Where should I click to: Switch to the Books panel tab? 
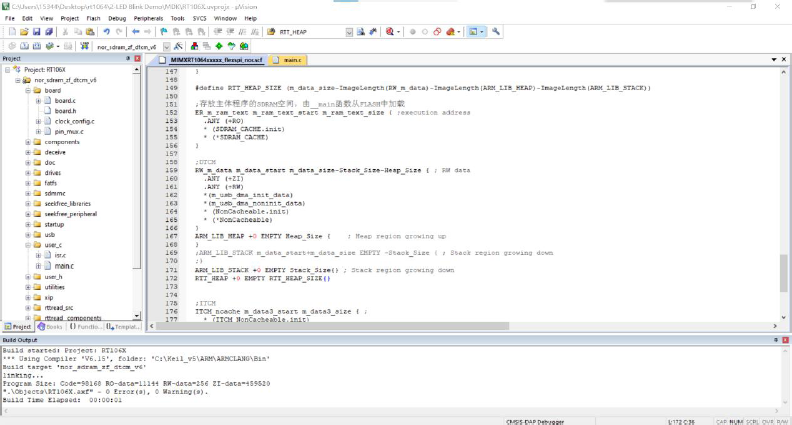pos(50,327)
